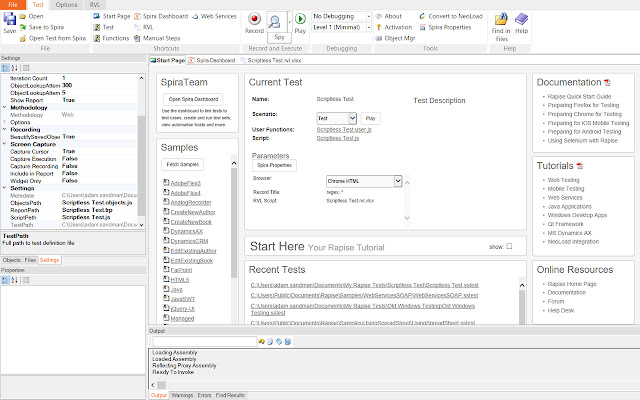Open About from Tools group
This screenshot has height=400, width=640.
(x=389, y=16)
